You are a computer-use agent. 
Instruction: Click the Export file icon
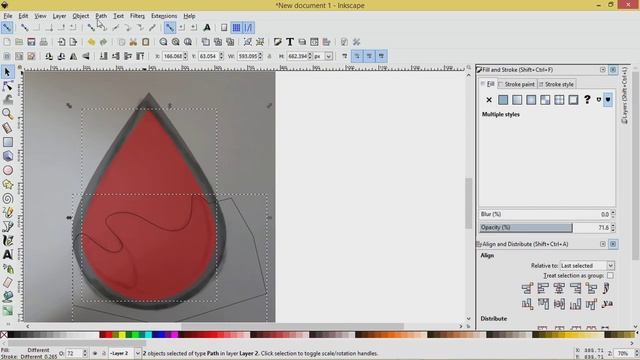pos(73,42)
